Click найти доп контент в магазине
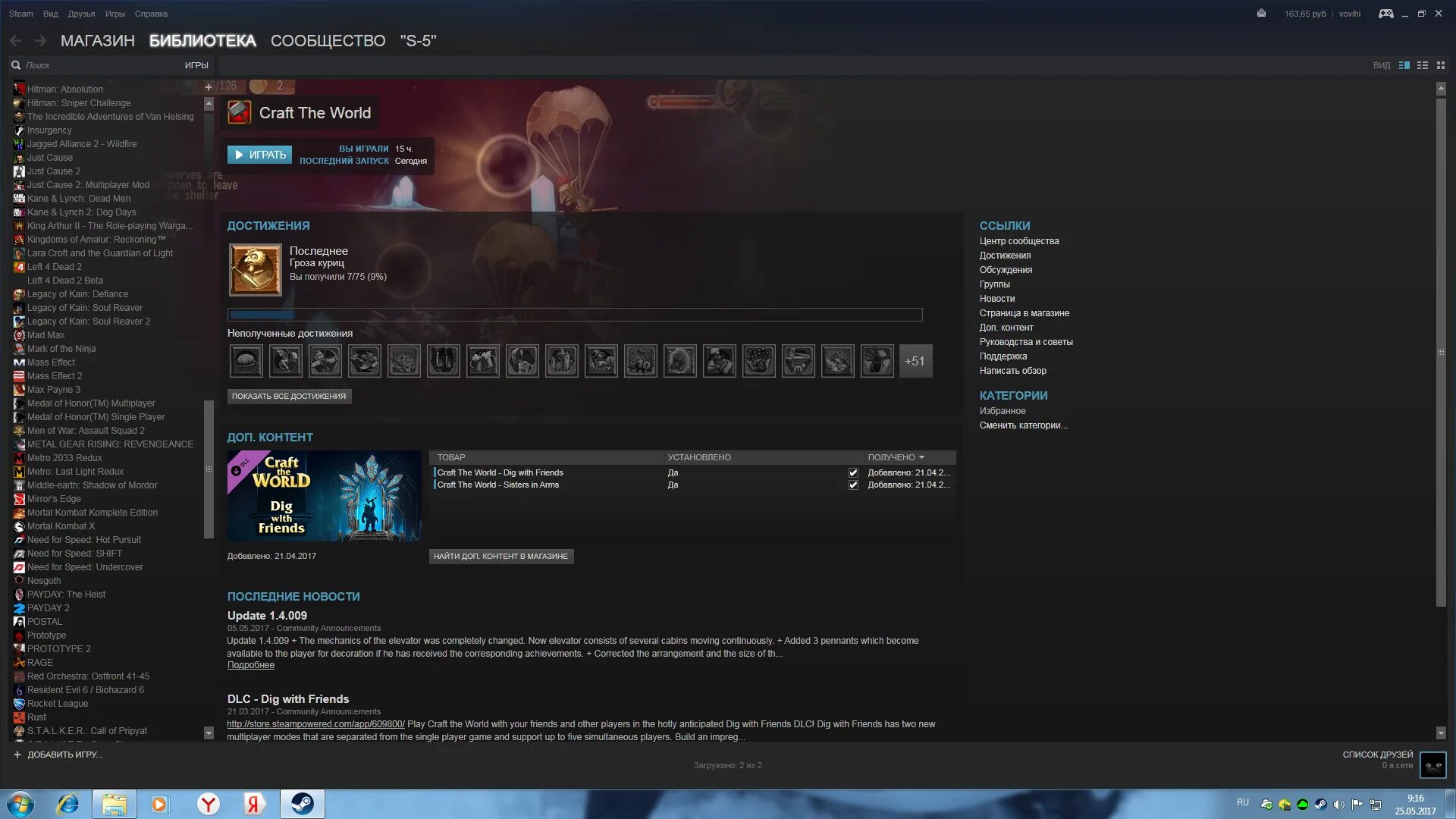1456x819 pixels. (501, 556)
